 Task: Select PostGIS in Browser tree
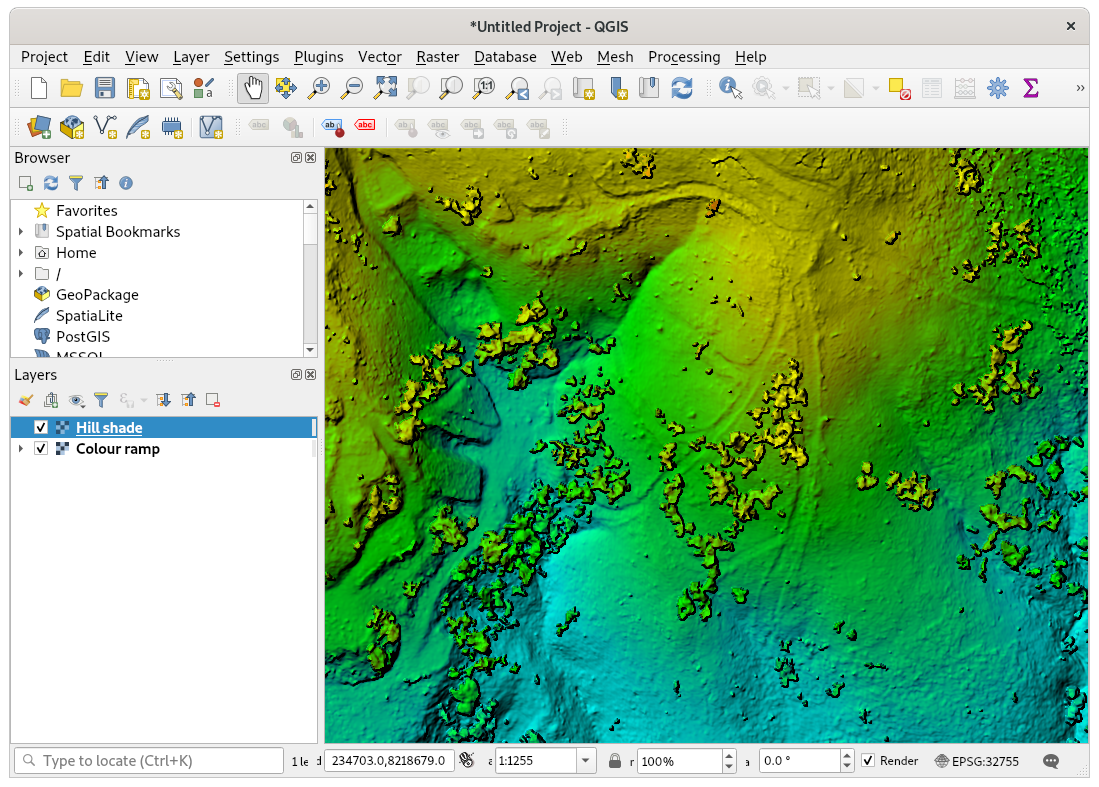(83, 336)
